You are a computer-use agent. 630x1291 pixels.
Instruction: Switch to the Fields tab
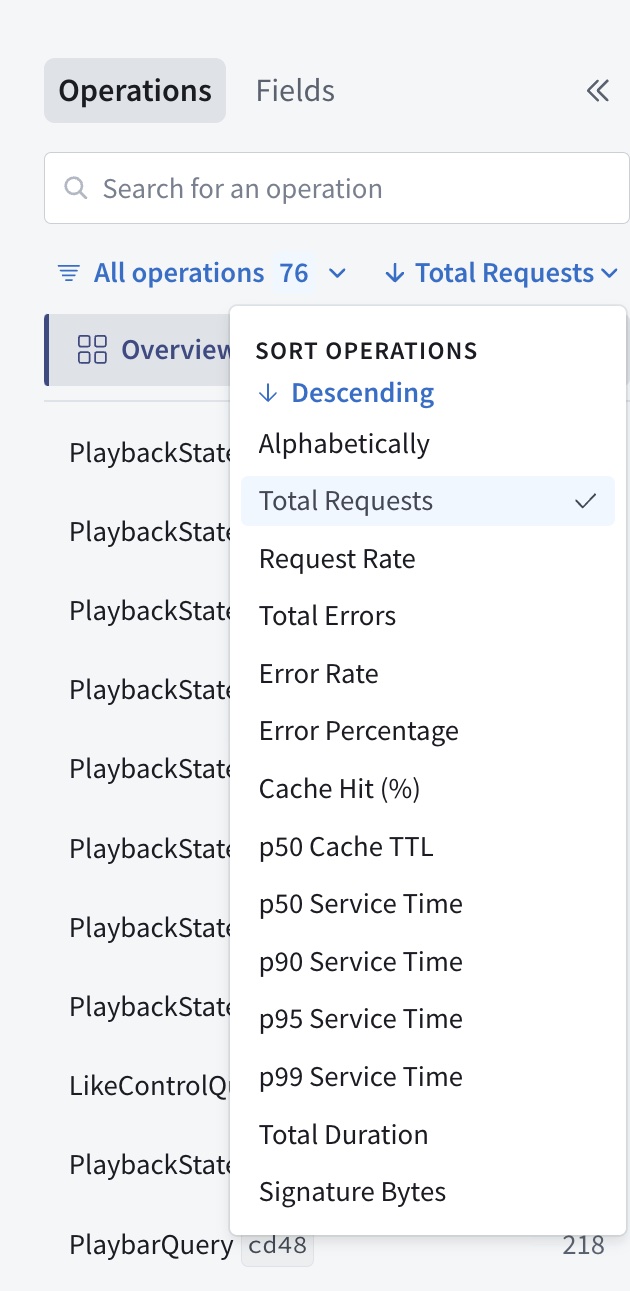pyautogui.click(x=295, y=91)
